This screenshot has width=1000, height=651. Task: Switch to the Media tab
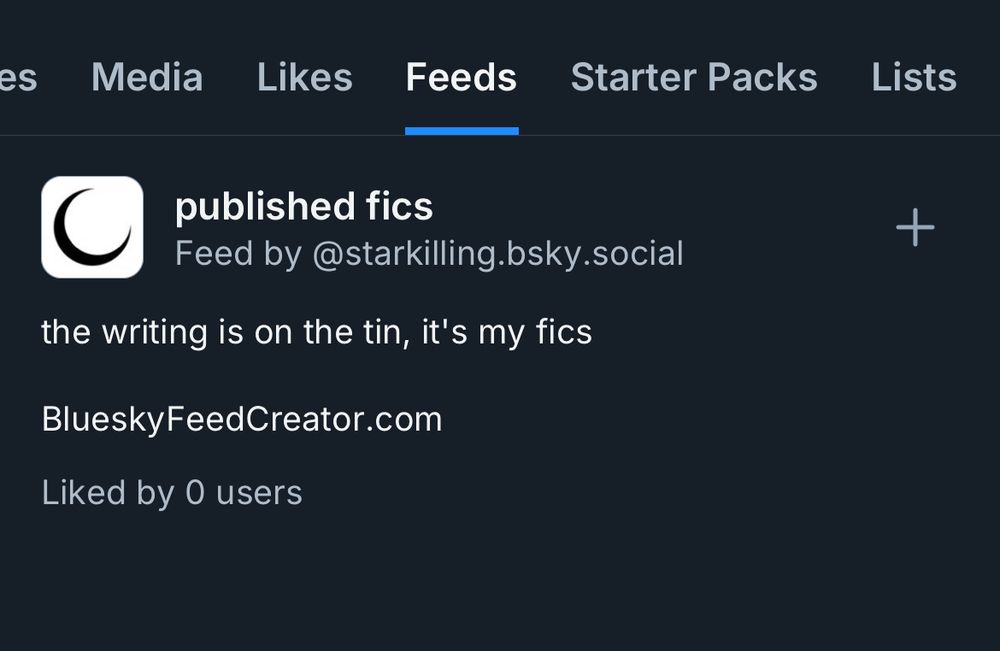pyautogui.click(x=147, y=77)
